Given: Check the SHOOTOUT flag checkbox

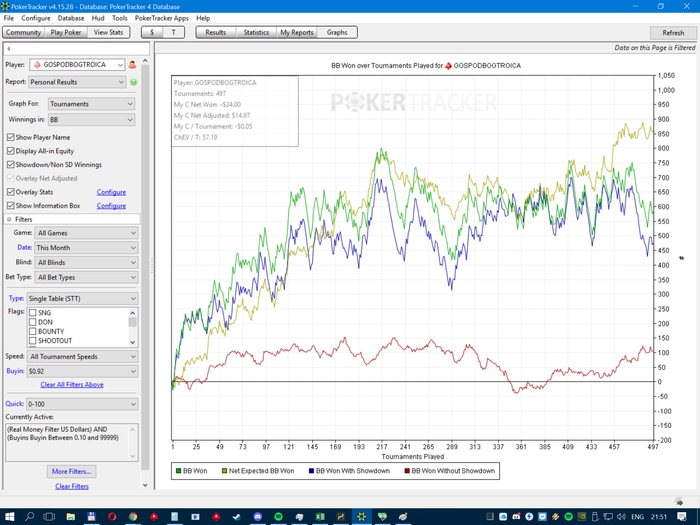Looking at the screenshot, I should (x=33, y=341).
